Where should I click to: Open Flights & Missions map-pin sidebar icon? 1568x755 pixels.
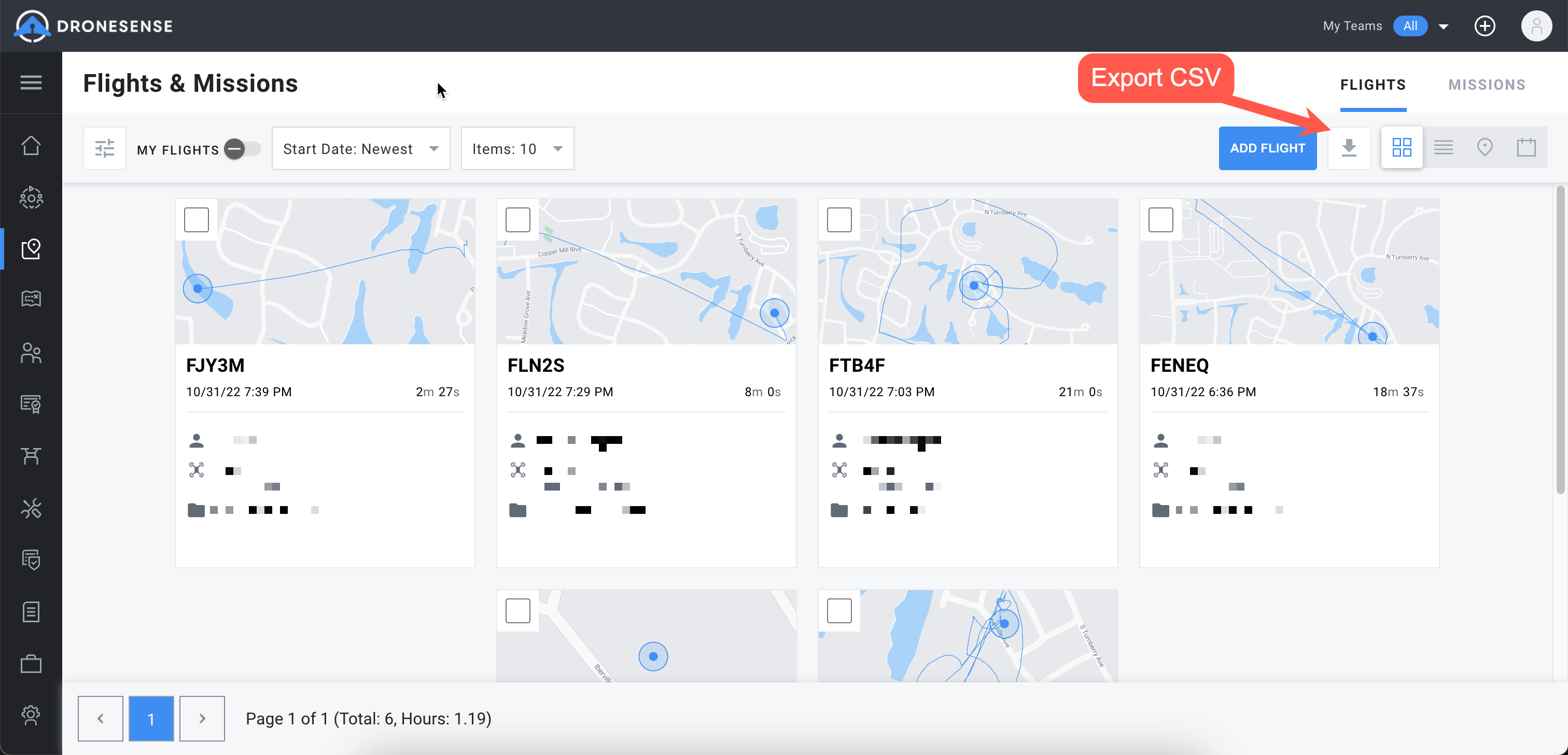(x=31, y=248)
